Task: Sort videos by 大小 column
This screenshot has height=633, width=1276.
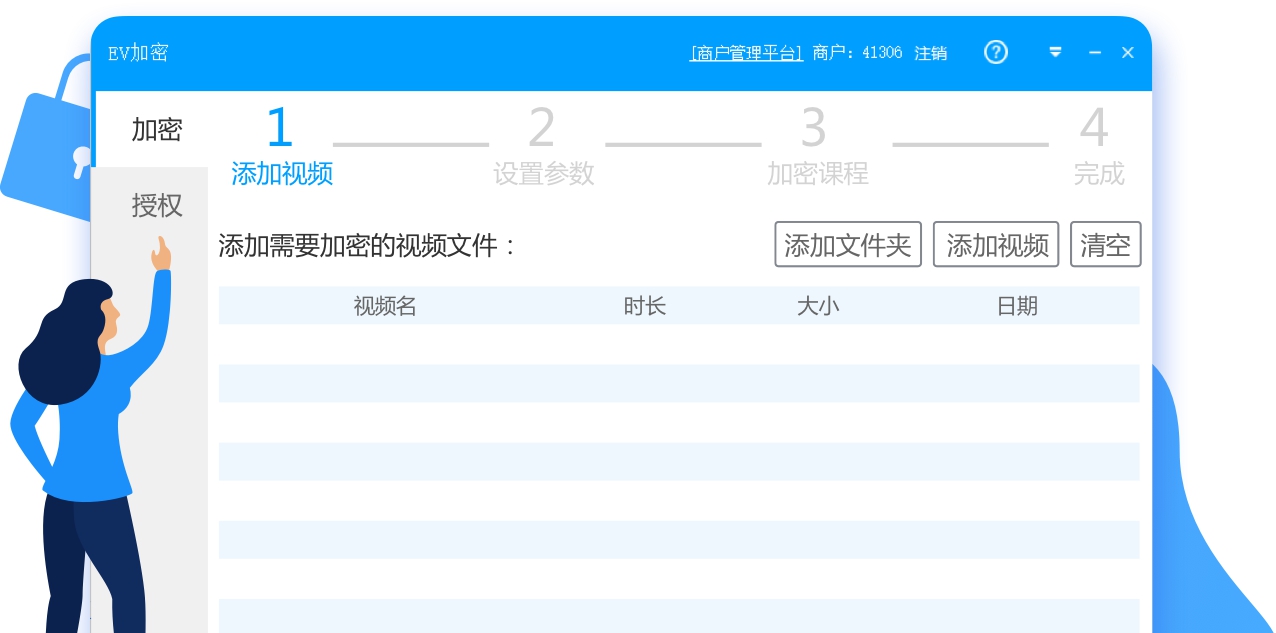Action: click(x=819, y=306)
